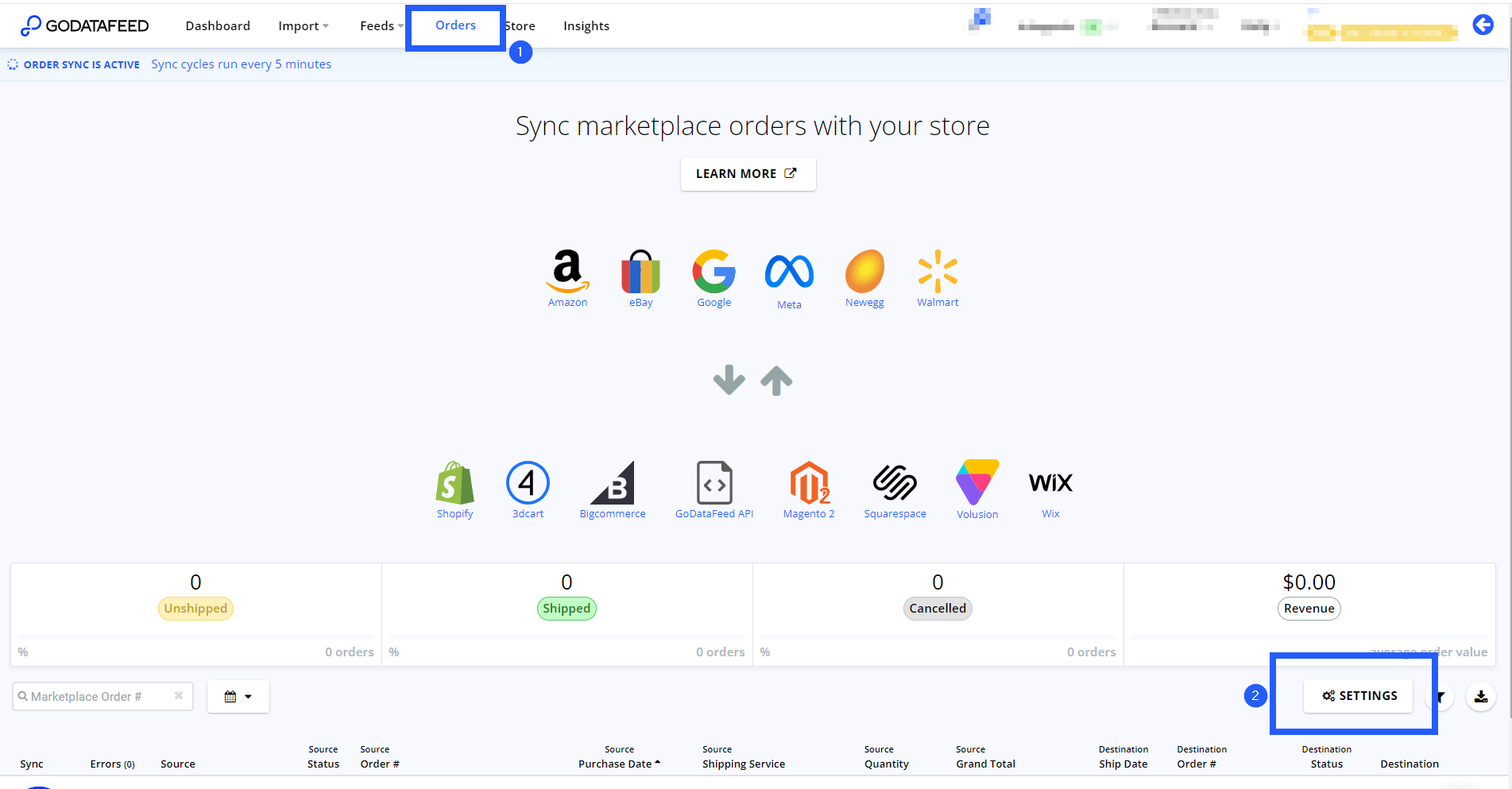Open the Store menu item
Screen dimensions: 1512x789
point(520,26)
